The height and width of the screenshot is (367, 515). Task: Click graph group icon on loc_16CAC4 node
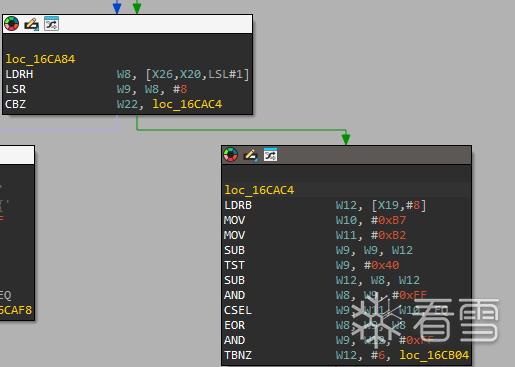(270, 155)
